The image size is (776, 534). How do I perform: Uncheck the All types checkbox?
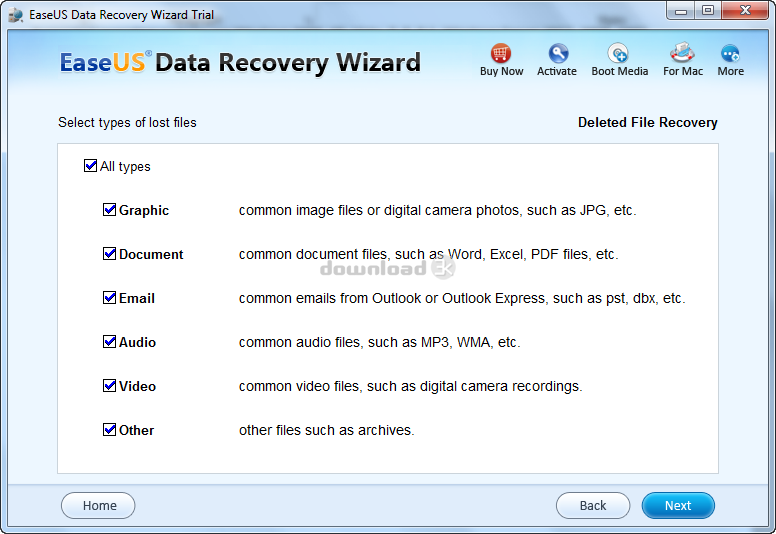(x=91, y=165)
